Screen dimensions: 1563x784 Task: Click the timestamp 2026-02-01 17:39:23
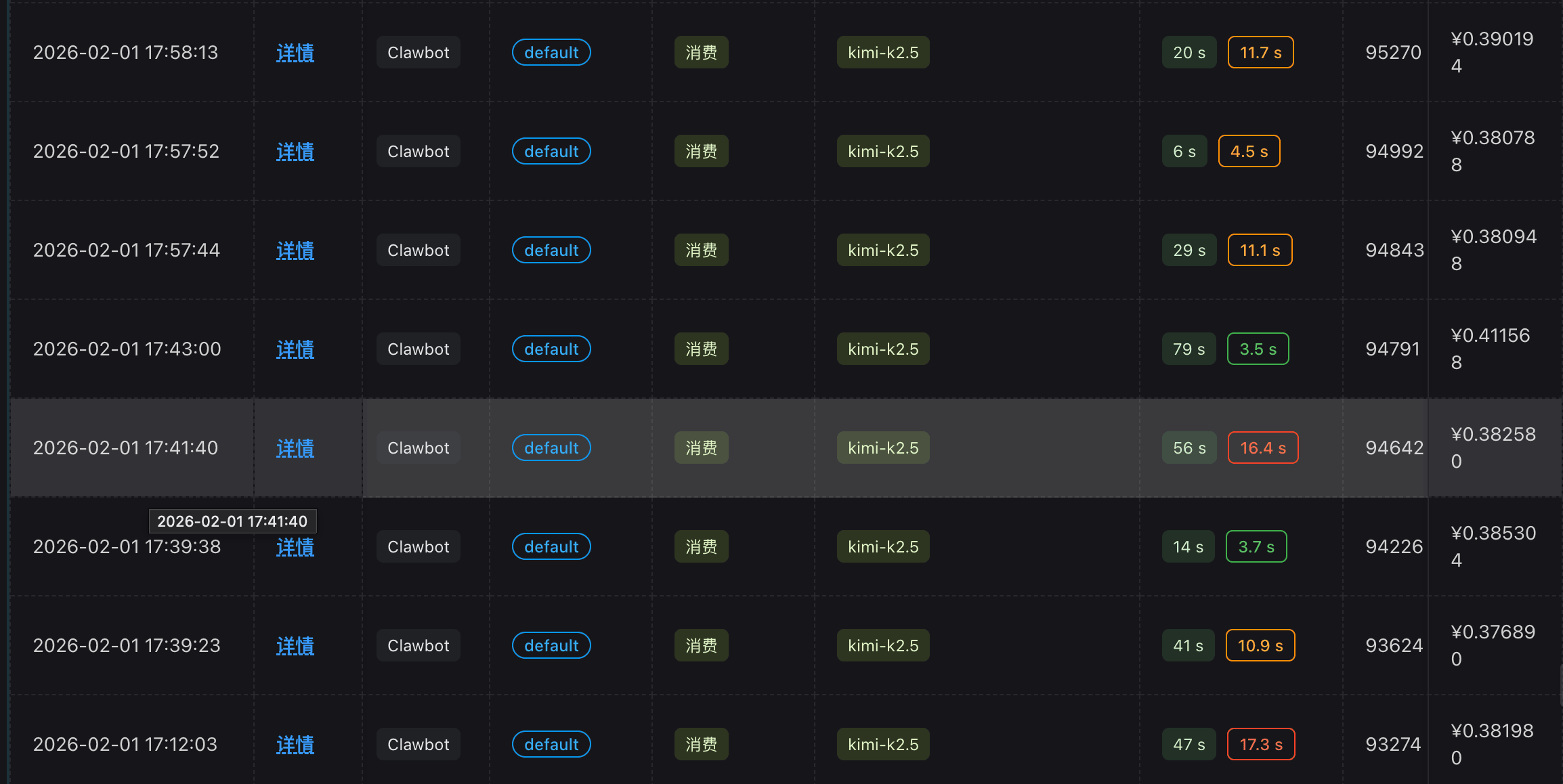point(127,646)
